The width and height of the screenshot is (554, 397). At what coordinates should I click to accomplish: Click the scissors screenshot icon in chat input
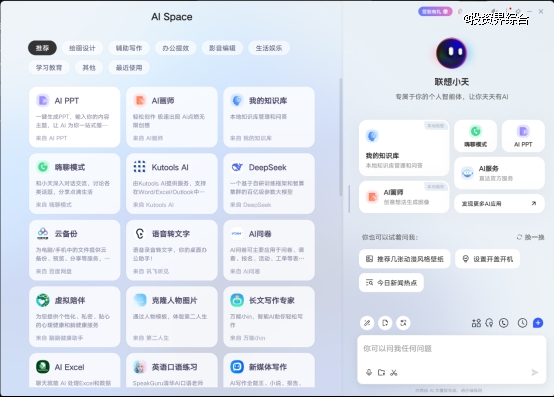(394, 372)
